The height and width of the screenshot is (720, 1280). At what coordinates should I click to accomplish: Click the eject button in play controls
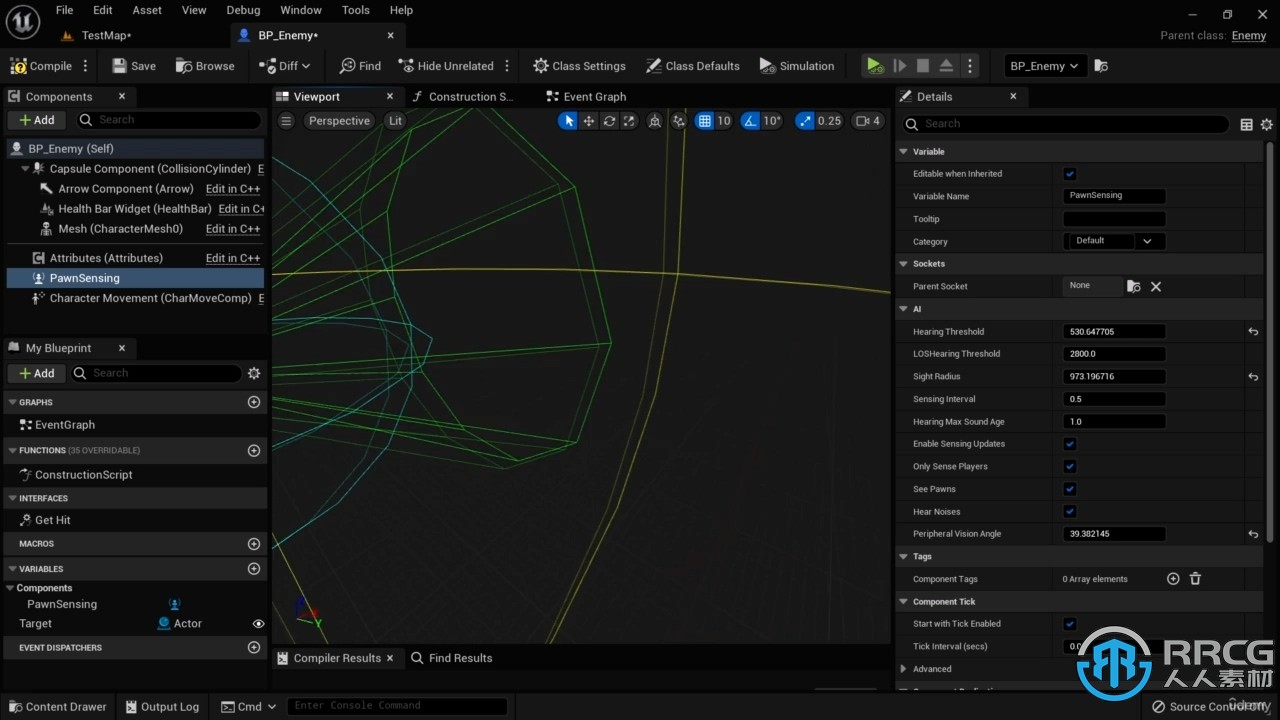(x=946, y=66)
